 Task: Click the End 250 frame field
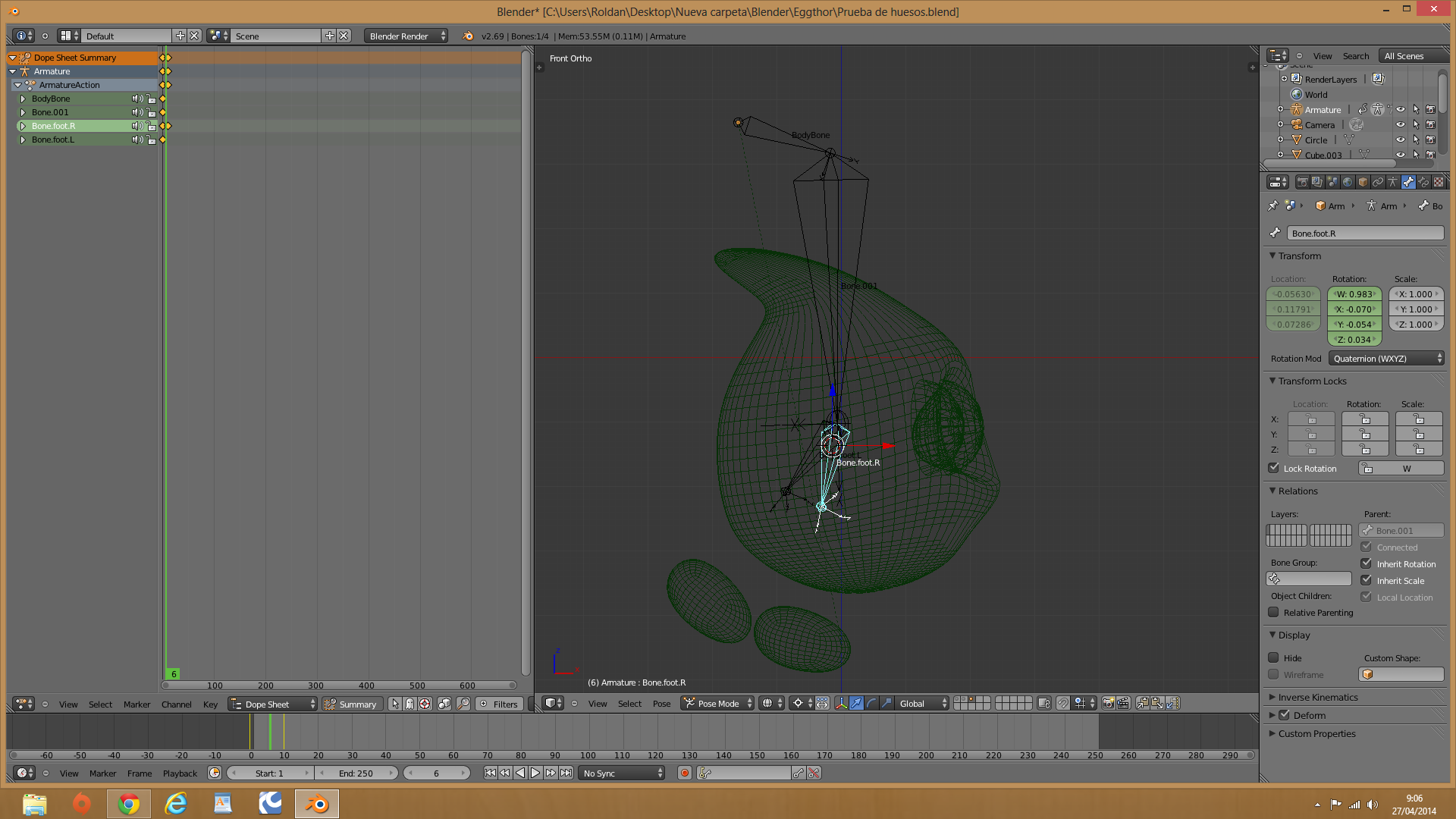click(356, 773)
